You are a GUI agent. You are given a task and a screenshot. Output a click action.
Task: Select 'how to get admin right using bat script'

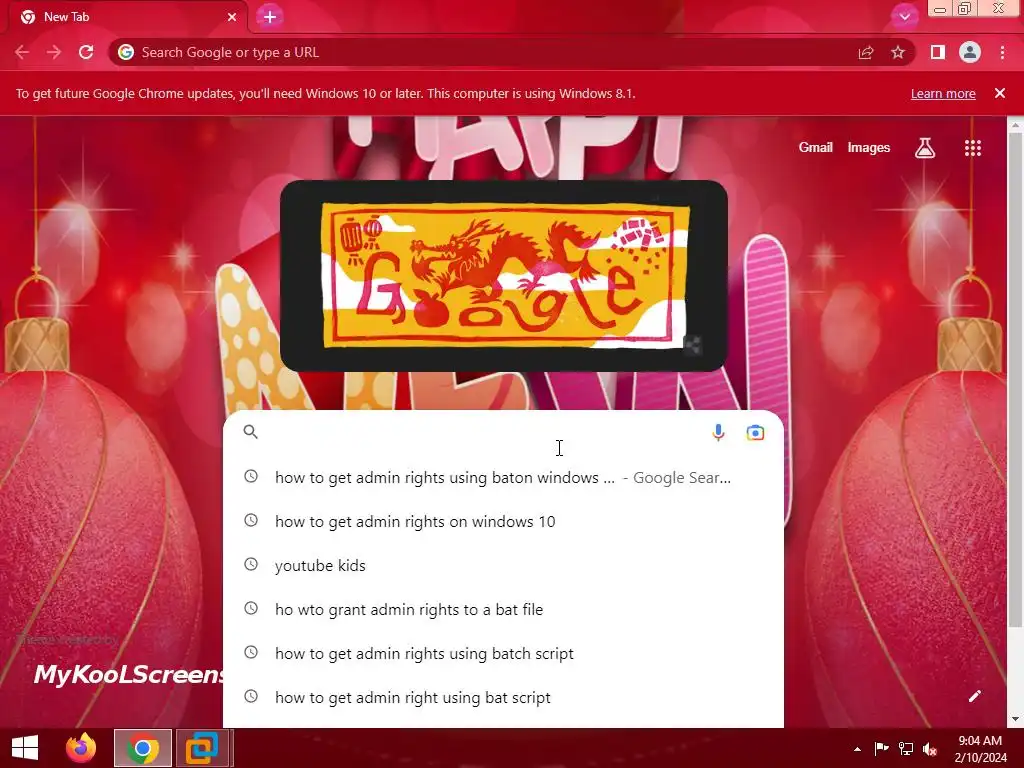pos(503,697)
